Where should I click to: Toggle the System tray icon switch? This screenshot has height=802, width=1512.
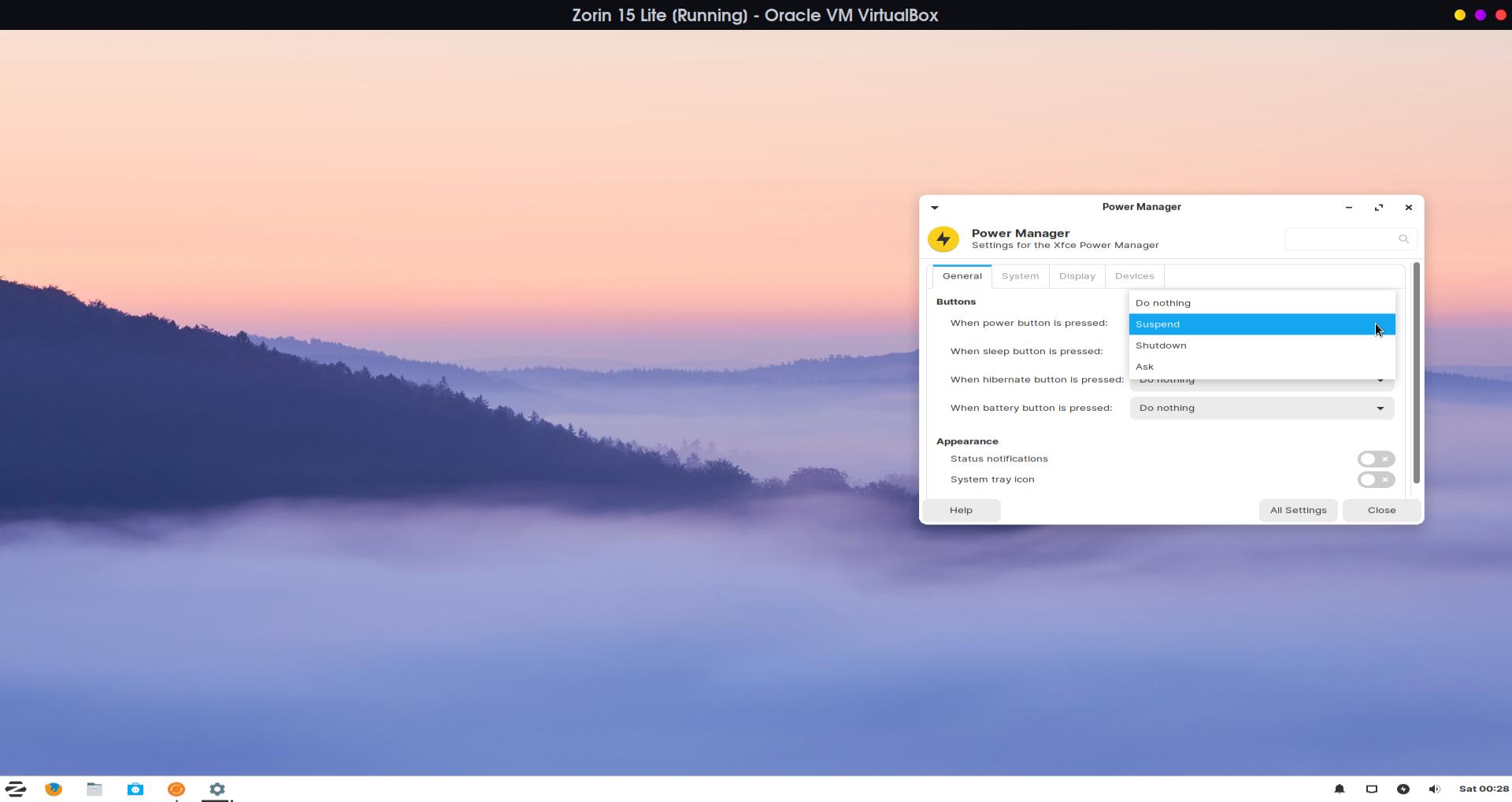pos(1375,479)
